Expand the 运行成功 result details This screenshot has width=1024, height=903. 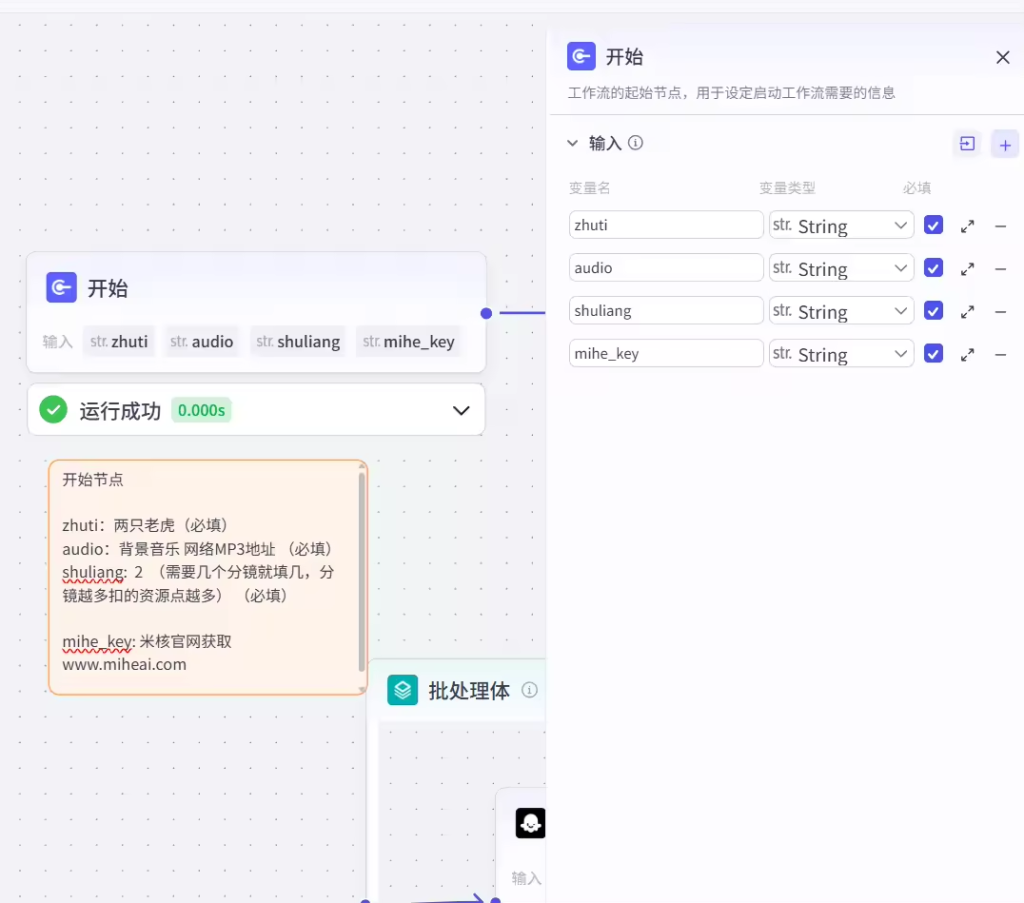pos(461,410)
